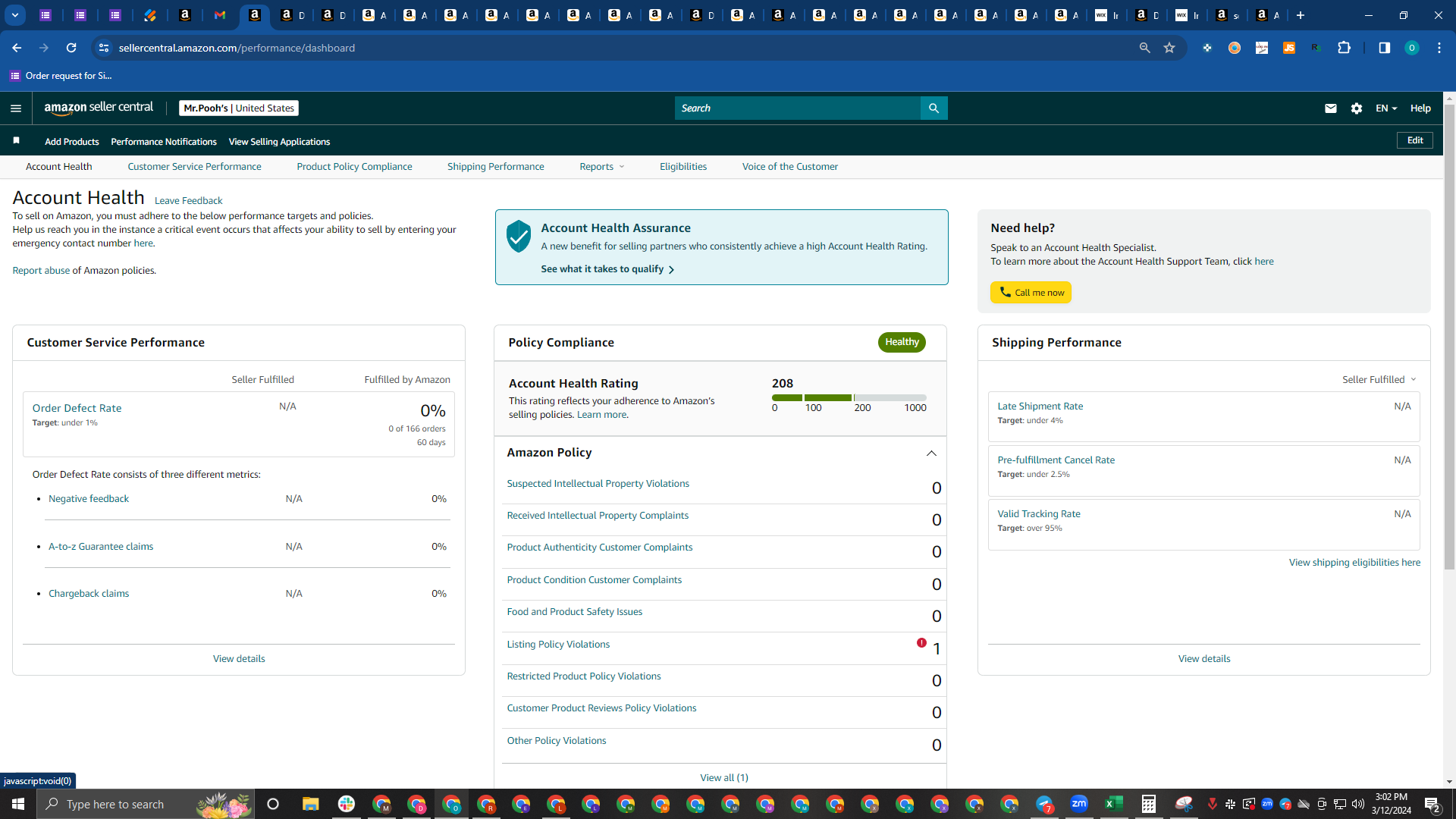1456x819 pixels.
Task: Open the Account Health tab
Action: coord(59,167)
